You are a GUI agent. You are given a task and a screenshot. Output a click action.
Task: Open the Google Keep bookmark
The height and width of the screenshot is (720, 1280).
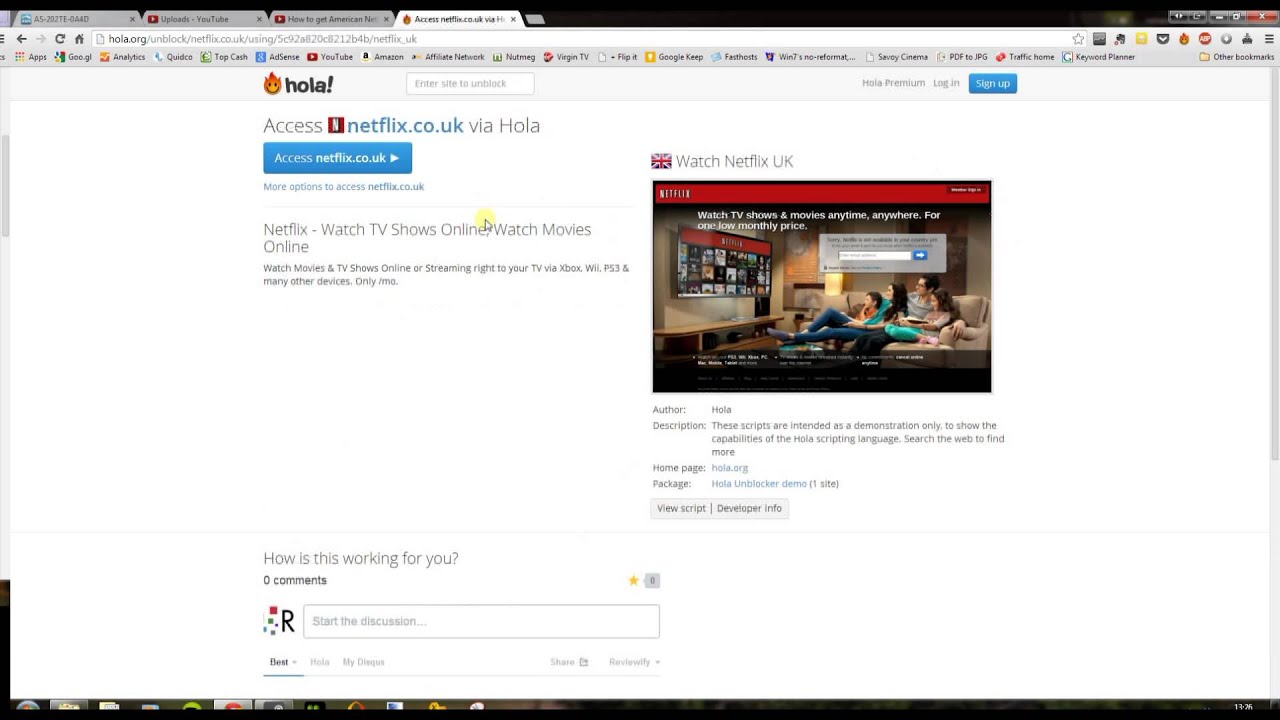[674, 57]
